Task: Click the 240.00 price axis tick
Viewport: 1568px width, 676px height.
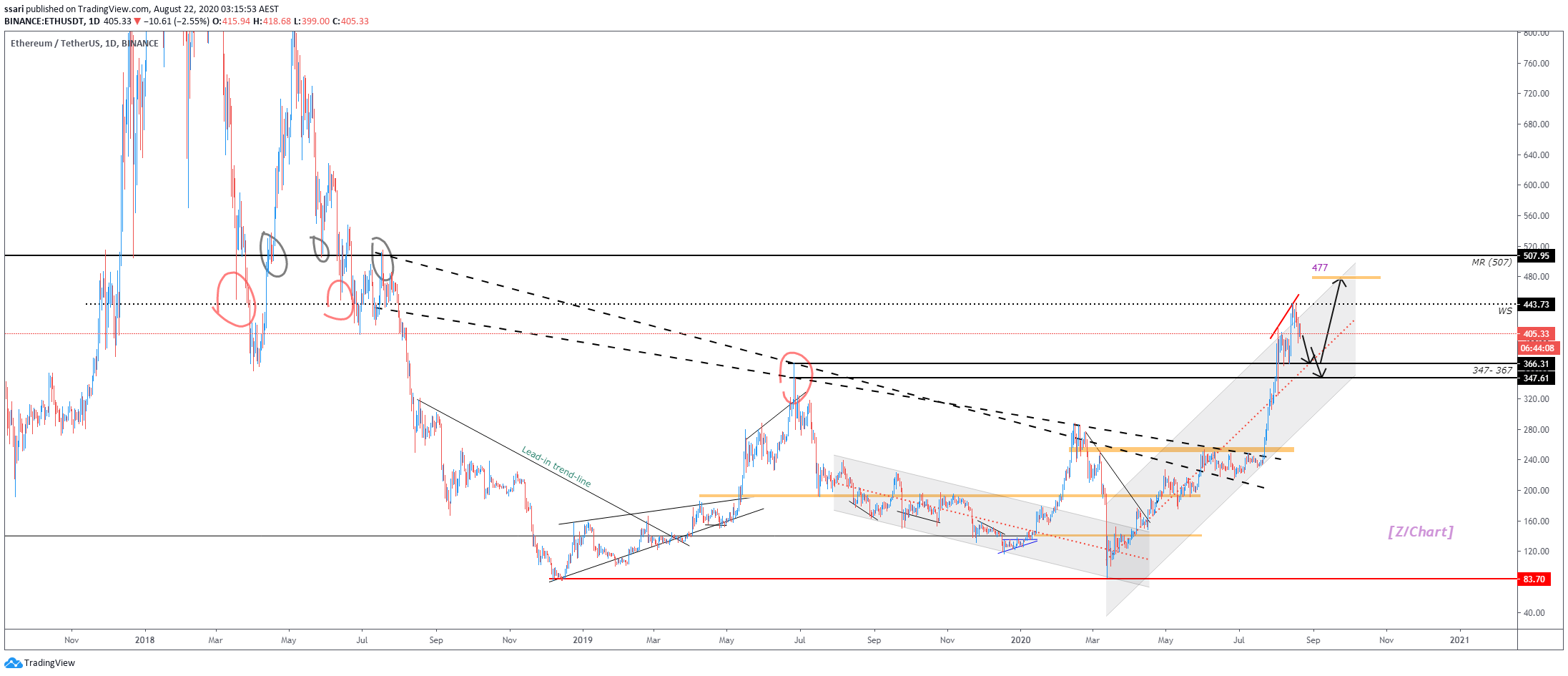Action: pyautogui.click(x=1537, y=460)
